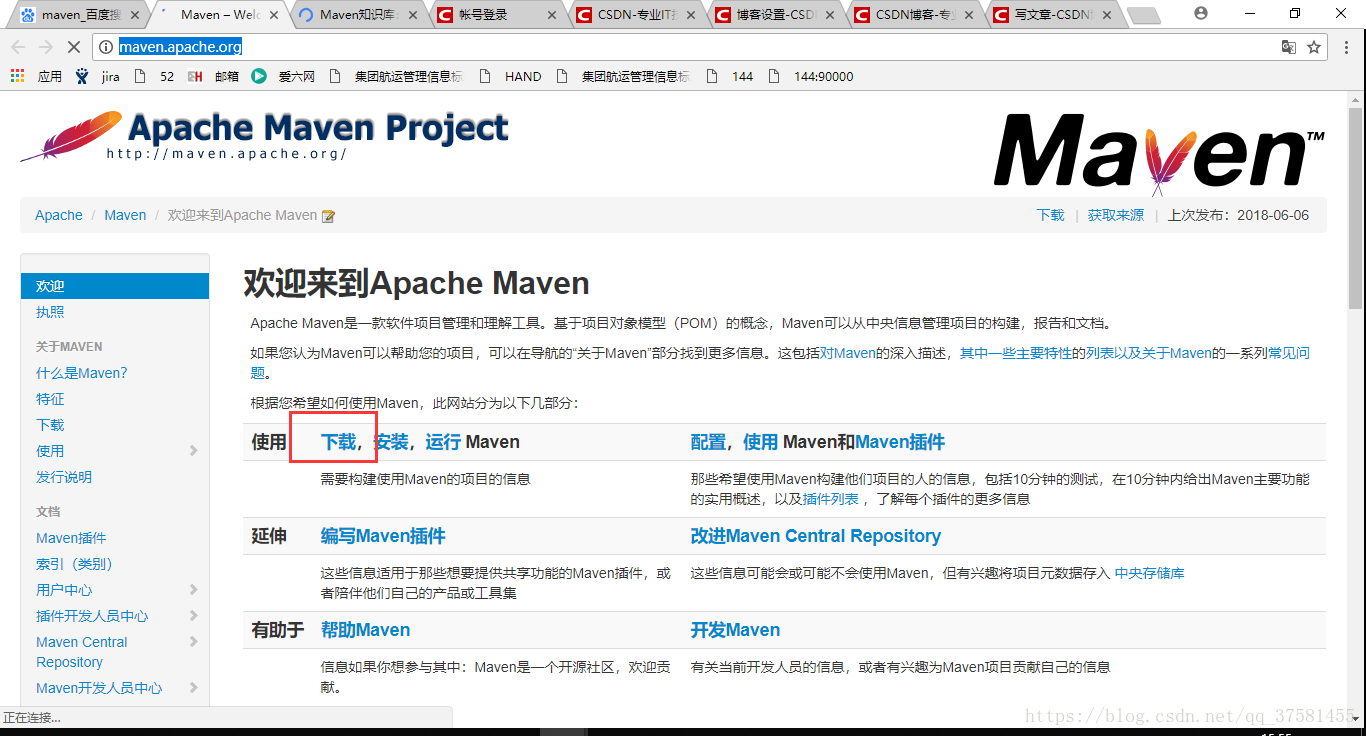Click Maven in the breadcrumb

[125, 215]
